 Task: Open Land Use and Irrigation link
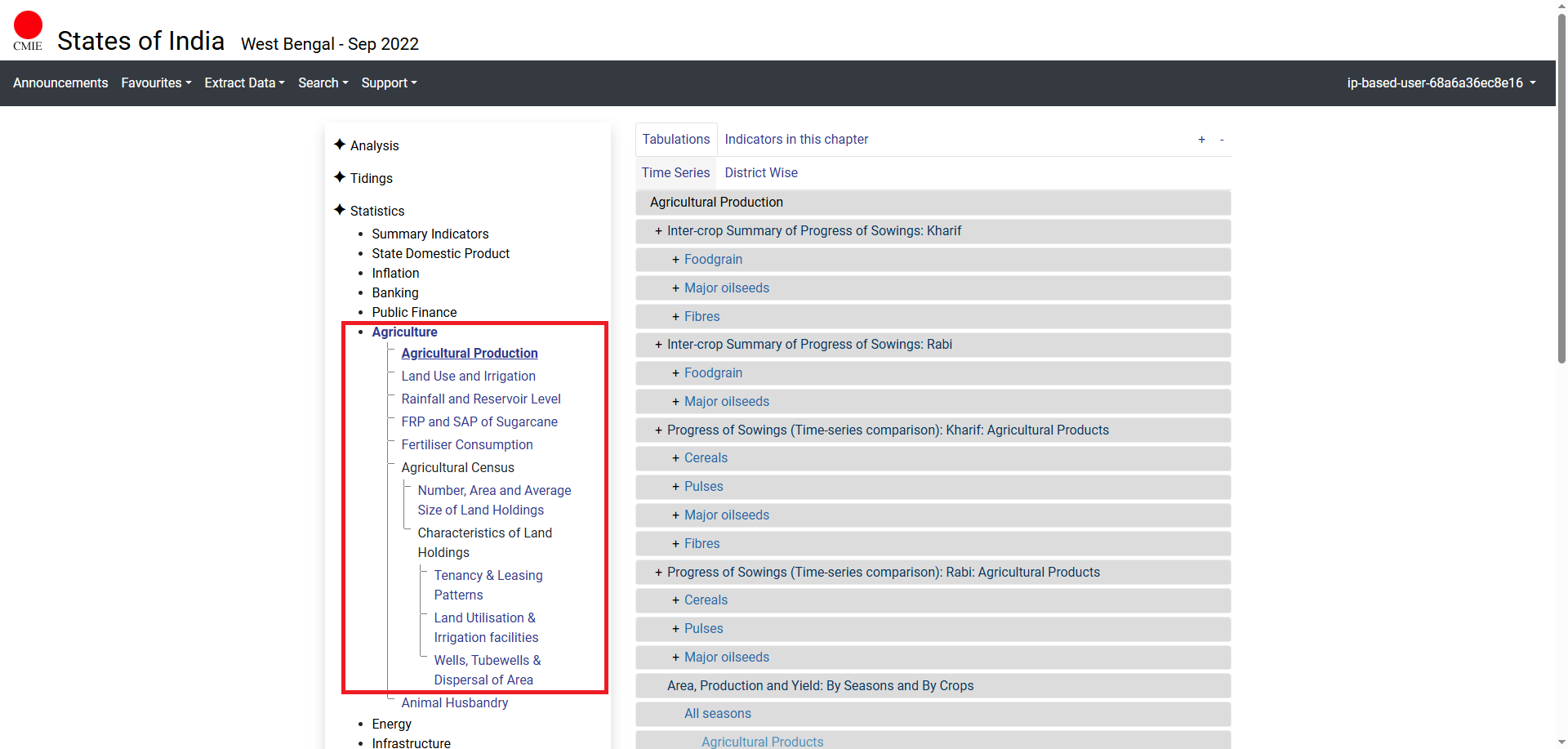click(468, 376)
